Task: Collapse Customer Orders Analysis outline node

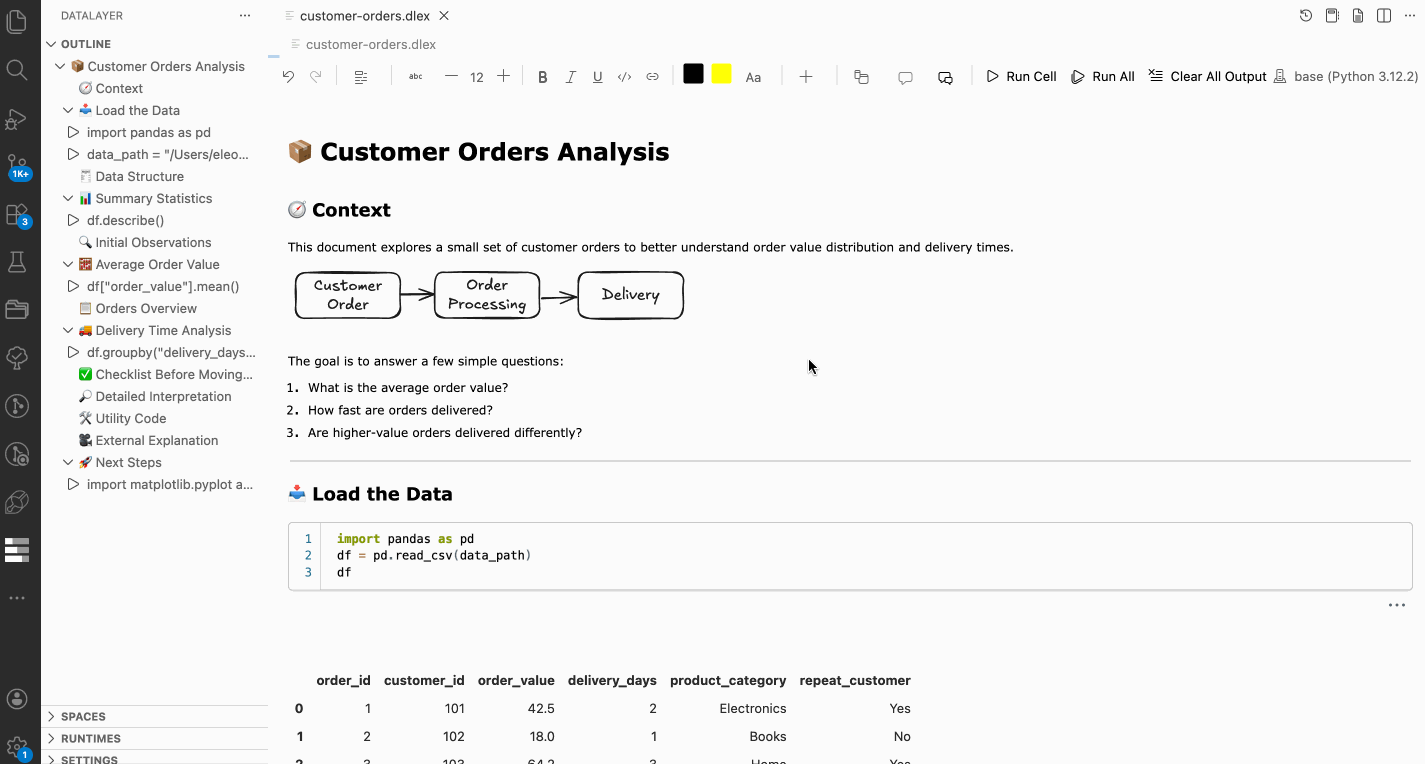Action: click(60, 66)
